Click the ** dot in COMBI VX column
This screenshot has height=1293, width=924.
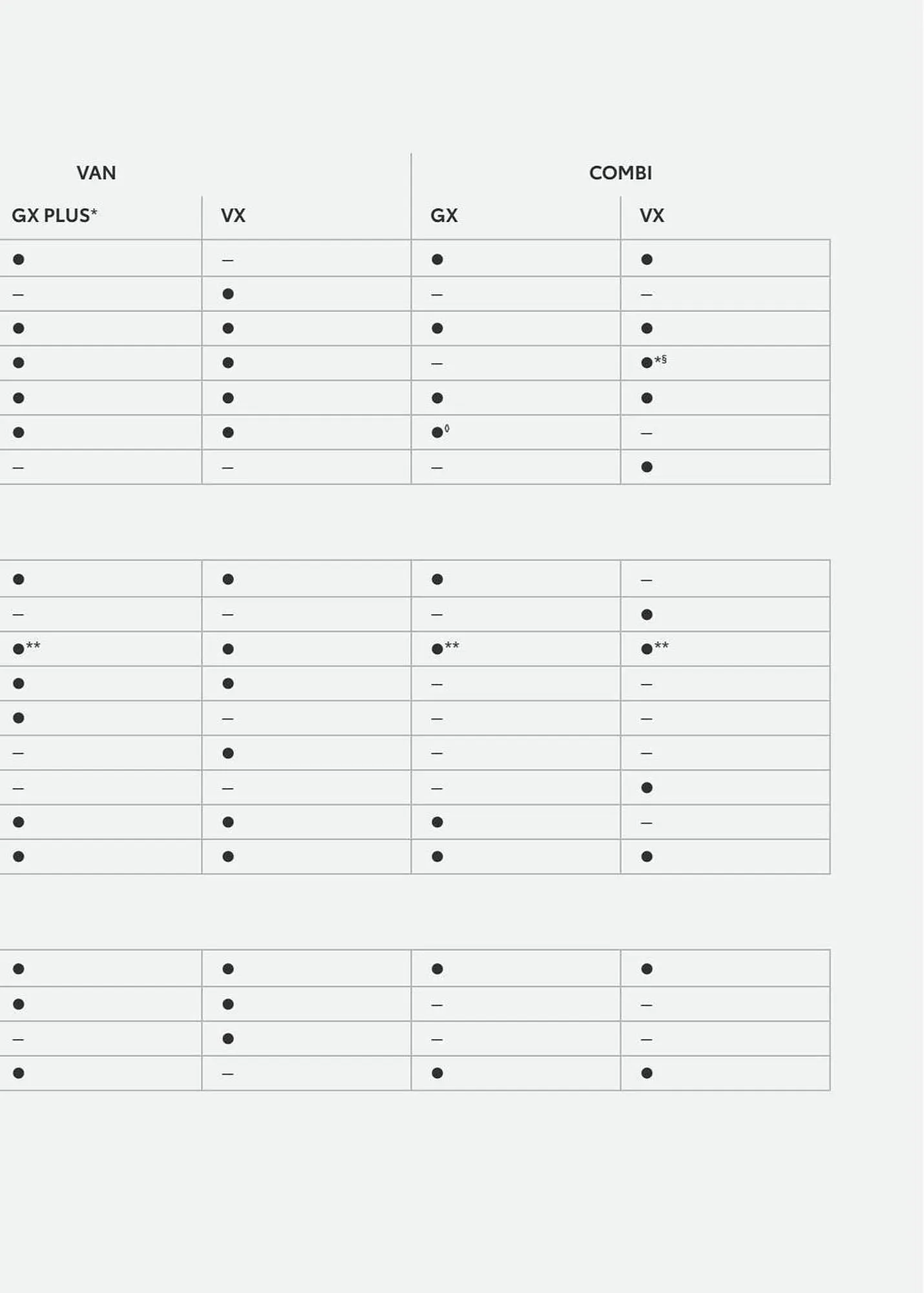(x=647, y=649)
